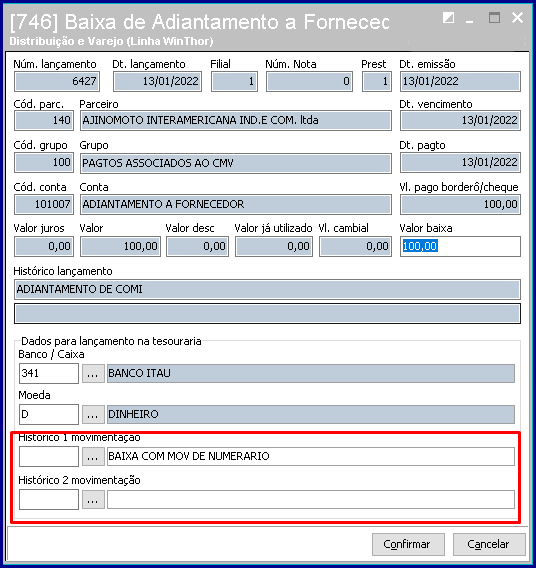
Task: Click the Parceiro field AJINOMOTO INTERAMERICANA
Action: tap(236, 120)
